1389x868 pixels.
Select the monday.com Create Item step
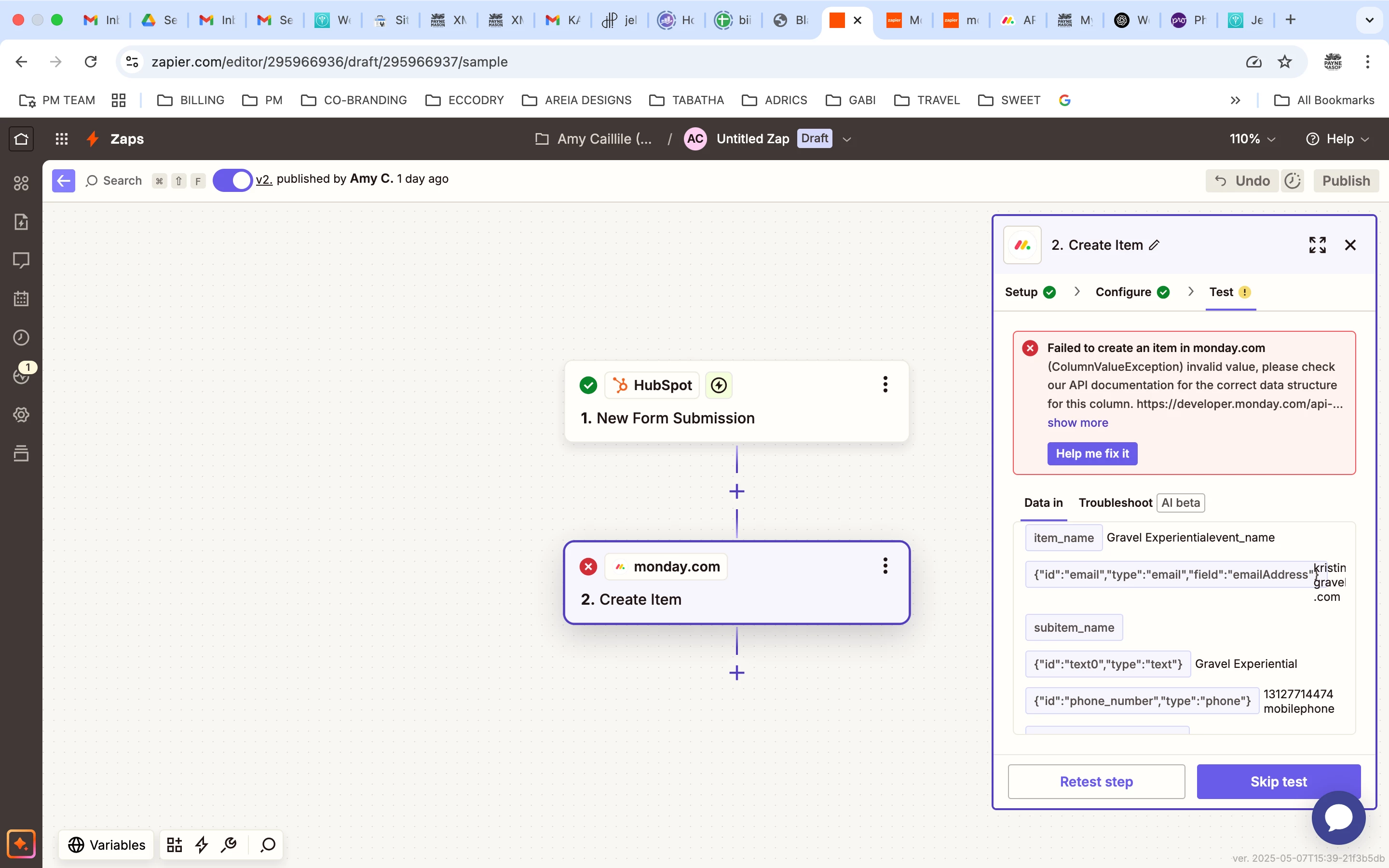point(736,583)
